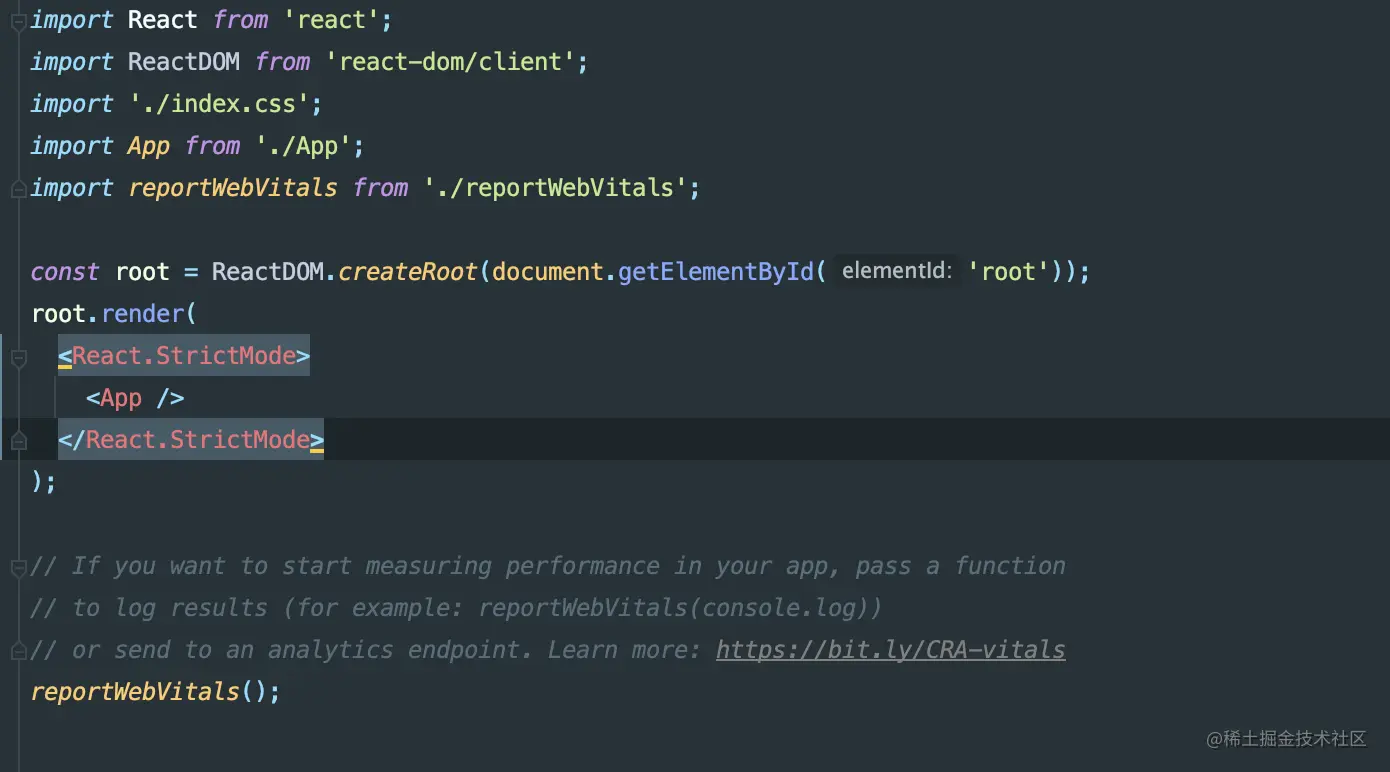
Task: Click the './index.css' import path
Action: (x=219, y=104)
